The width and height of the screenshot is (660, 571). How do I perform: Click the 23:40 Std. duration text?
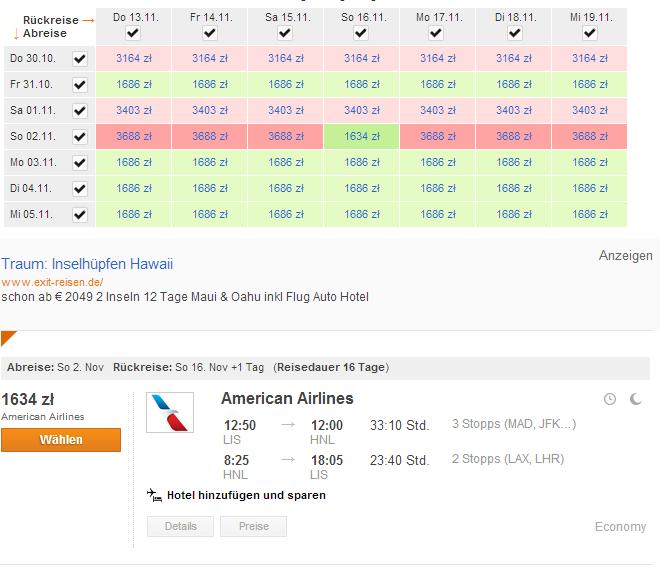(399, 460)
